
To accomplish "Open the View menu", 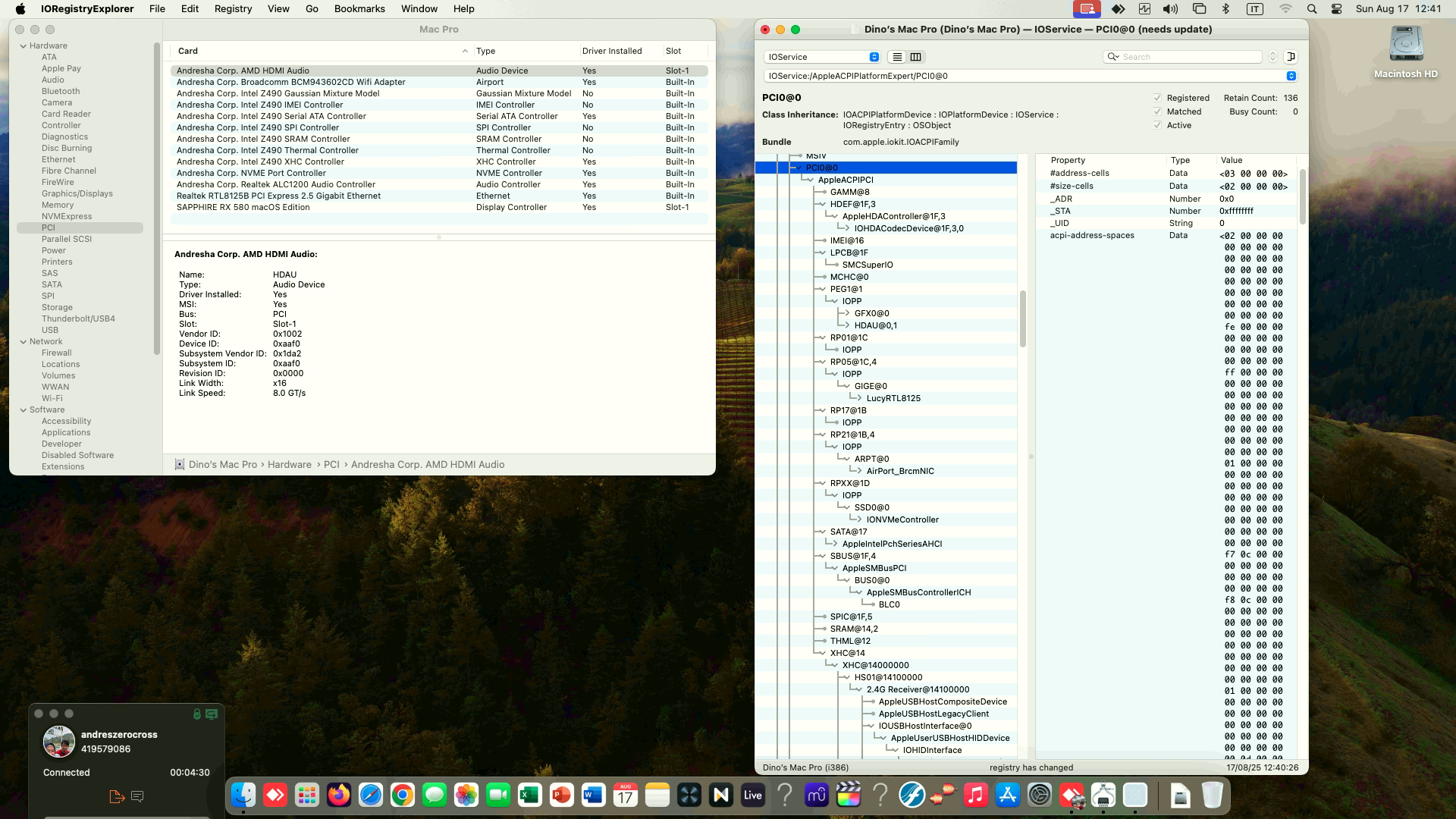I will (278, 9).
